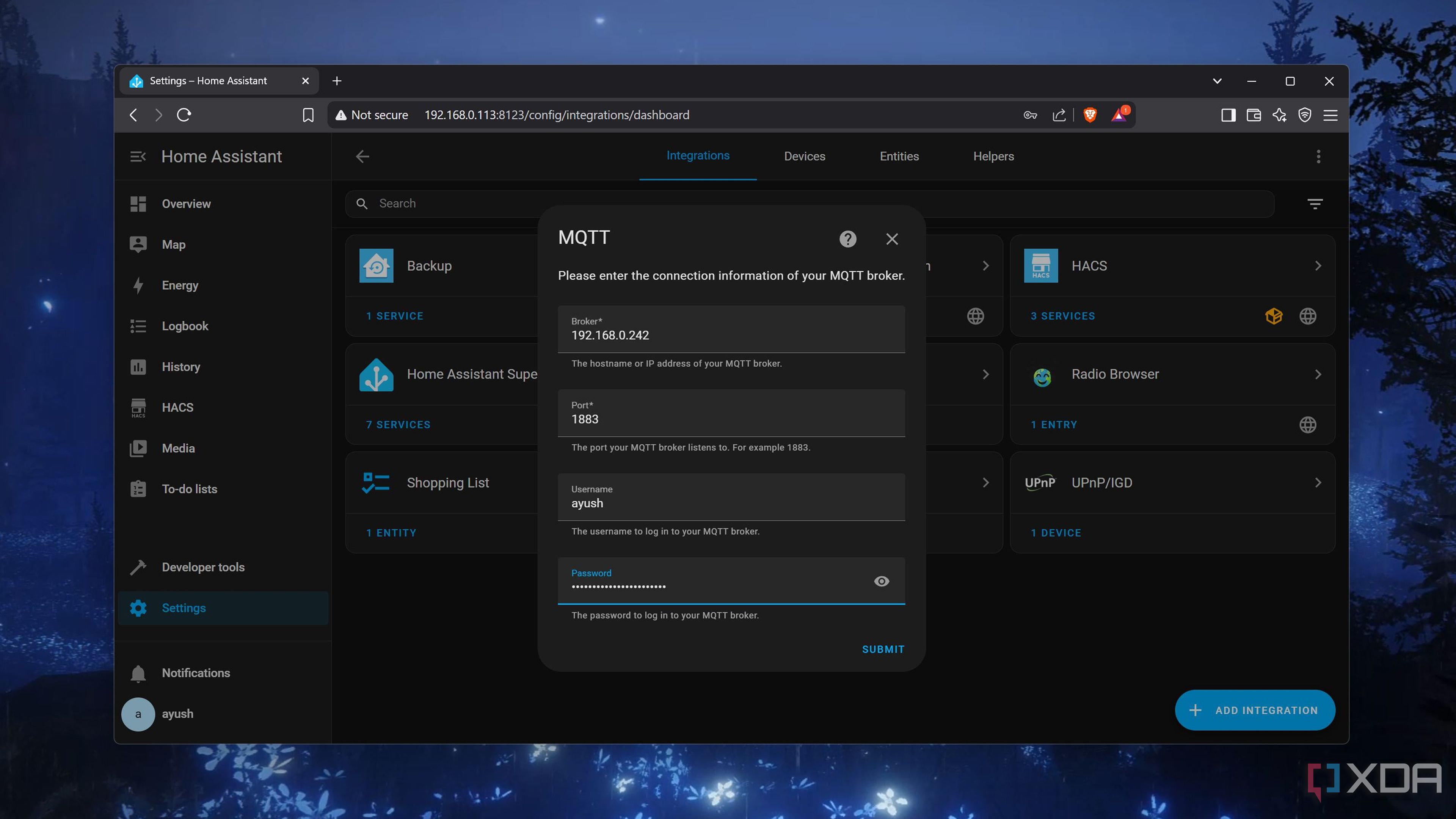Open the Backup integration card

[x=442, y=266]
